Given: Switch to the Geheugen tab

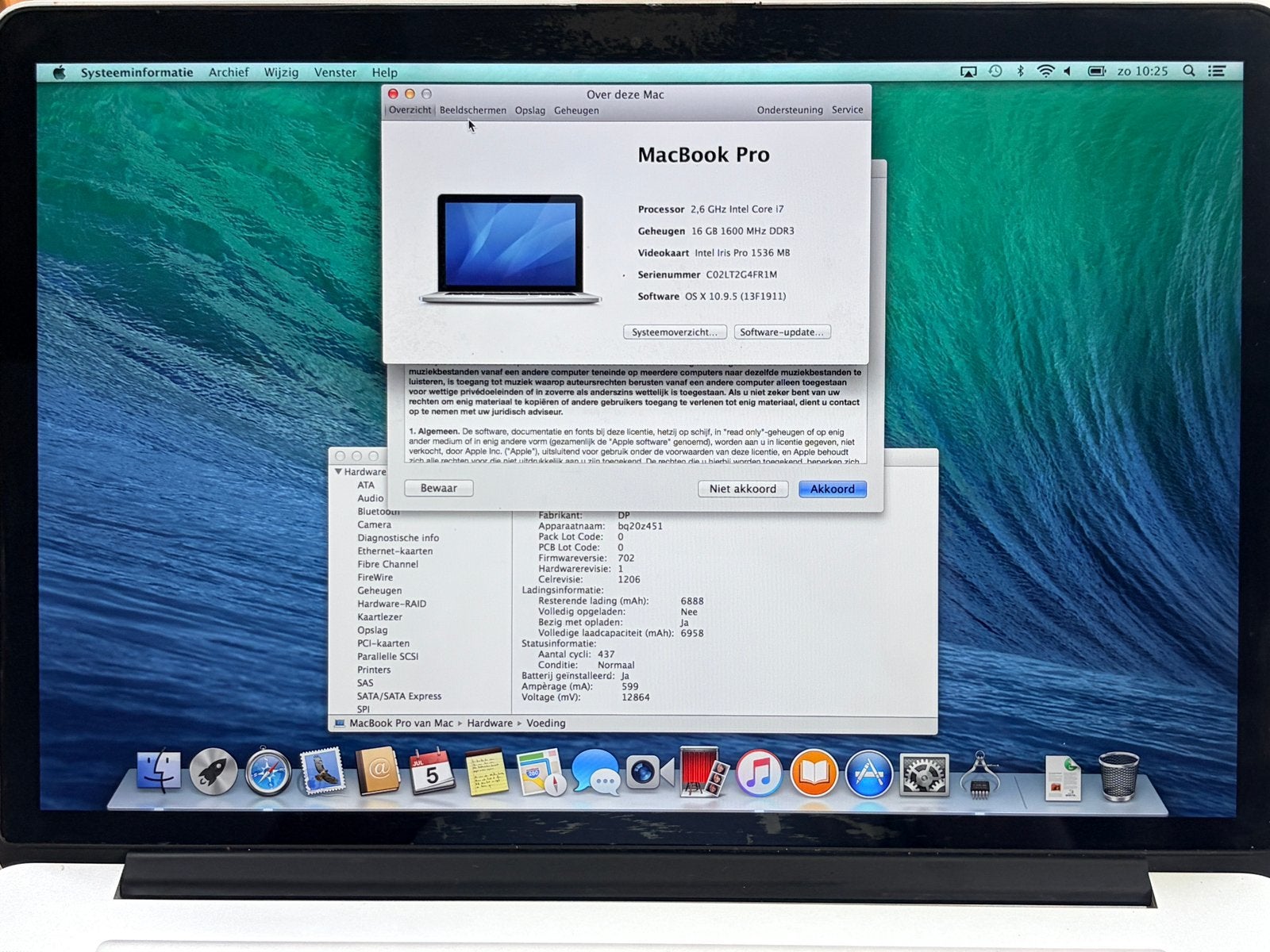Looking at the screenshot, I should (x=576, y=110).
